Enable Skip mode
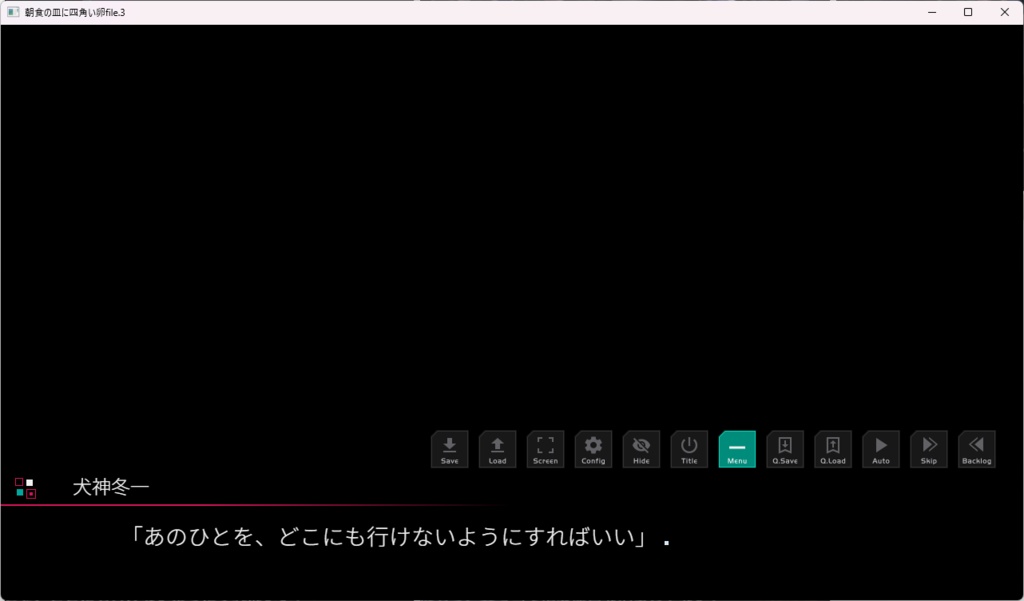Screen dimensions: 1024x601 [928, 449]
